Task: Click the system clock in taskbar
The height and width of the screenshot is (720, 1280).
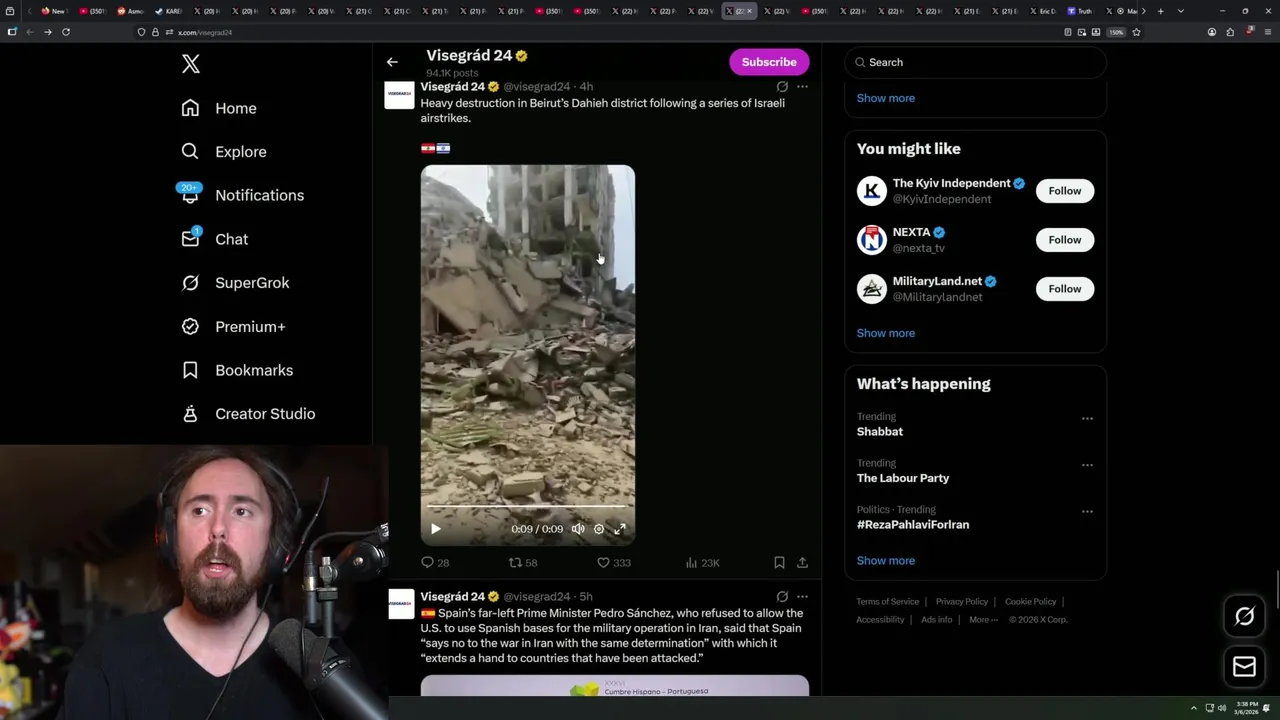Action: click(x=1247, y=708)
